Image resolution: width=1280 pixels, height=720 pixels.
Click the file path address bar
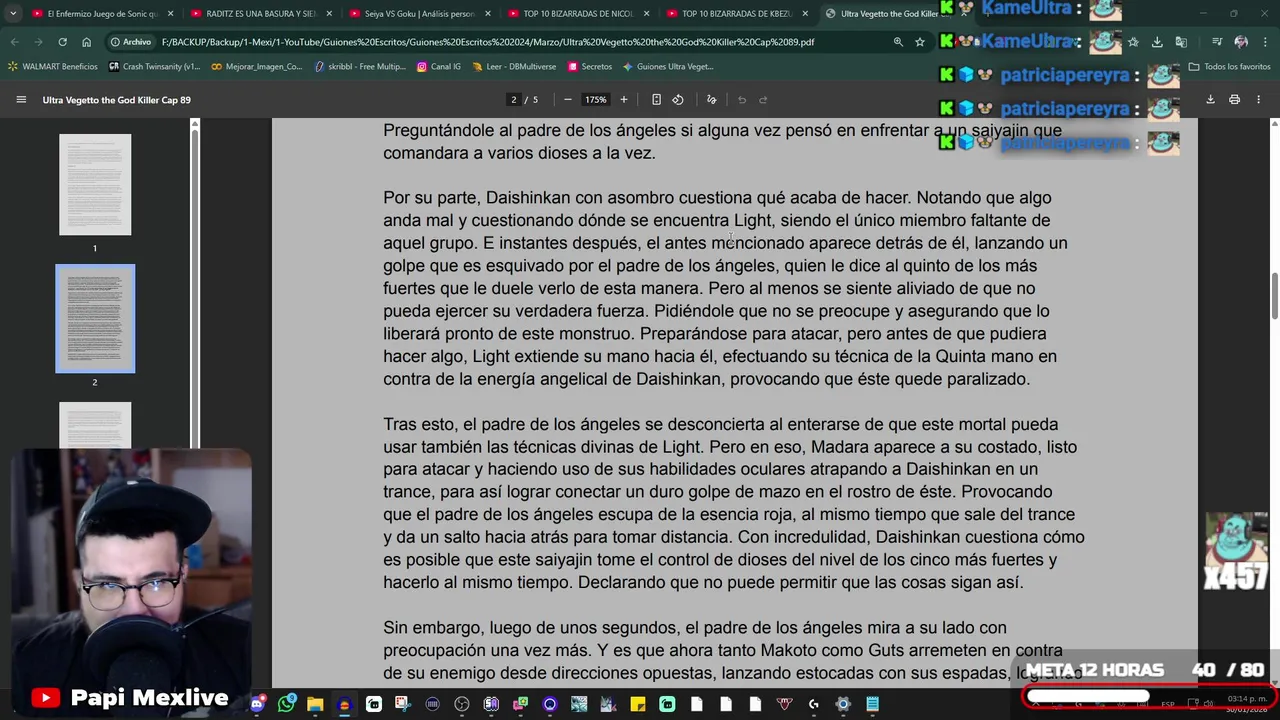coord(488,42)
